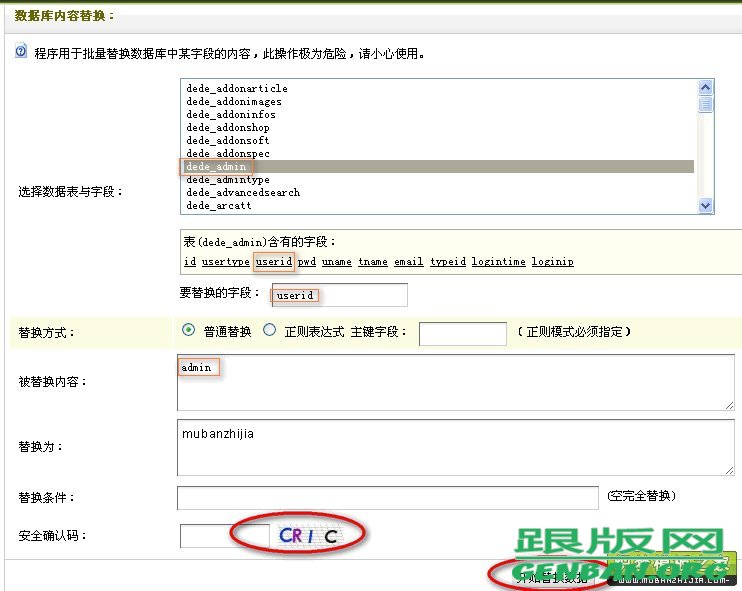
Task: Choose dede_addonshop table entry
Action: click(x=228, y=128)
